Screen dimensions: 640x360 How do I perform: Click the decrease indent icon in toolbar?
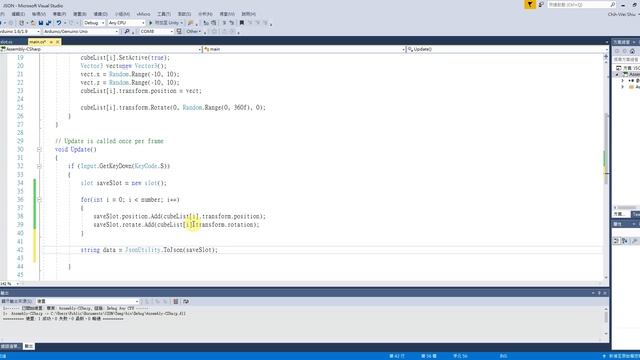tap(206, 23)
